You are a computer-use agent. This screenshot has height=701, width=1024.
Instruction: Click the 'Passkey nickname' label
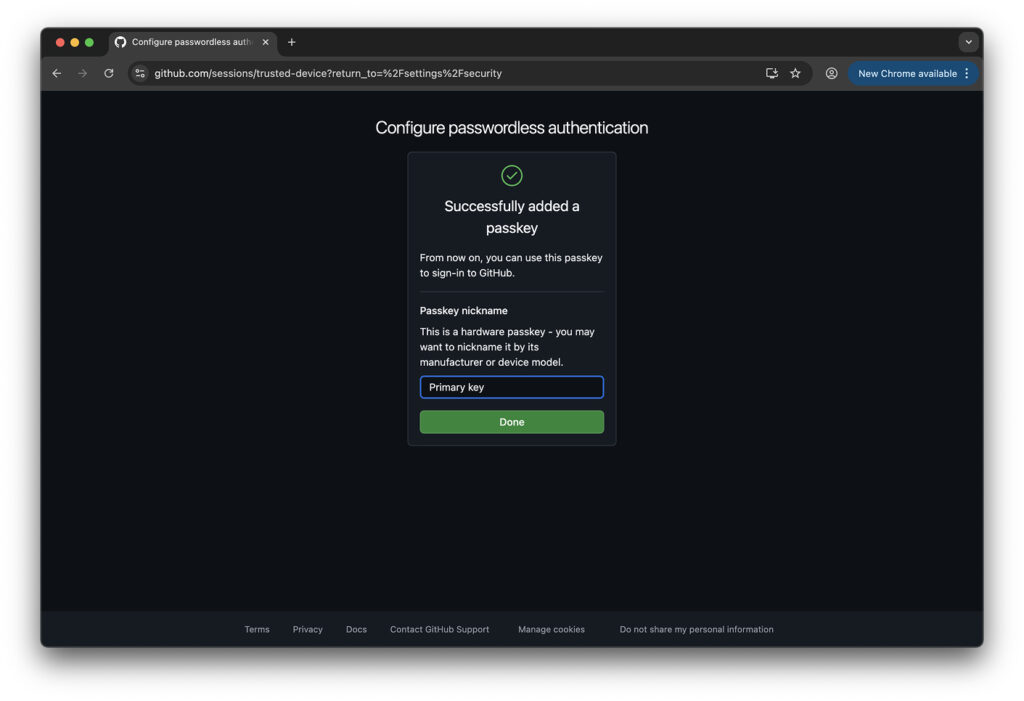tap(463, 310)
